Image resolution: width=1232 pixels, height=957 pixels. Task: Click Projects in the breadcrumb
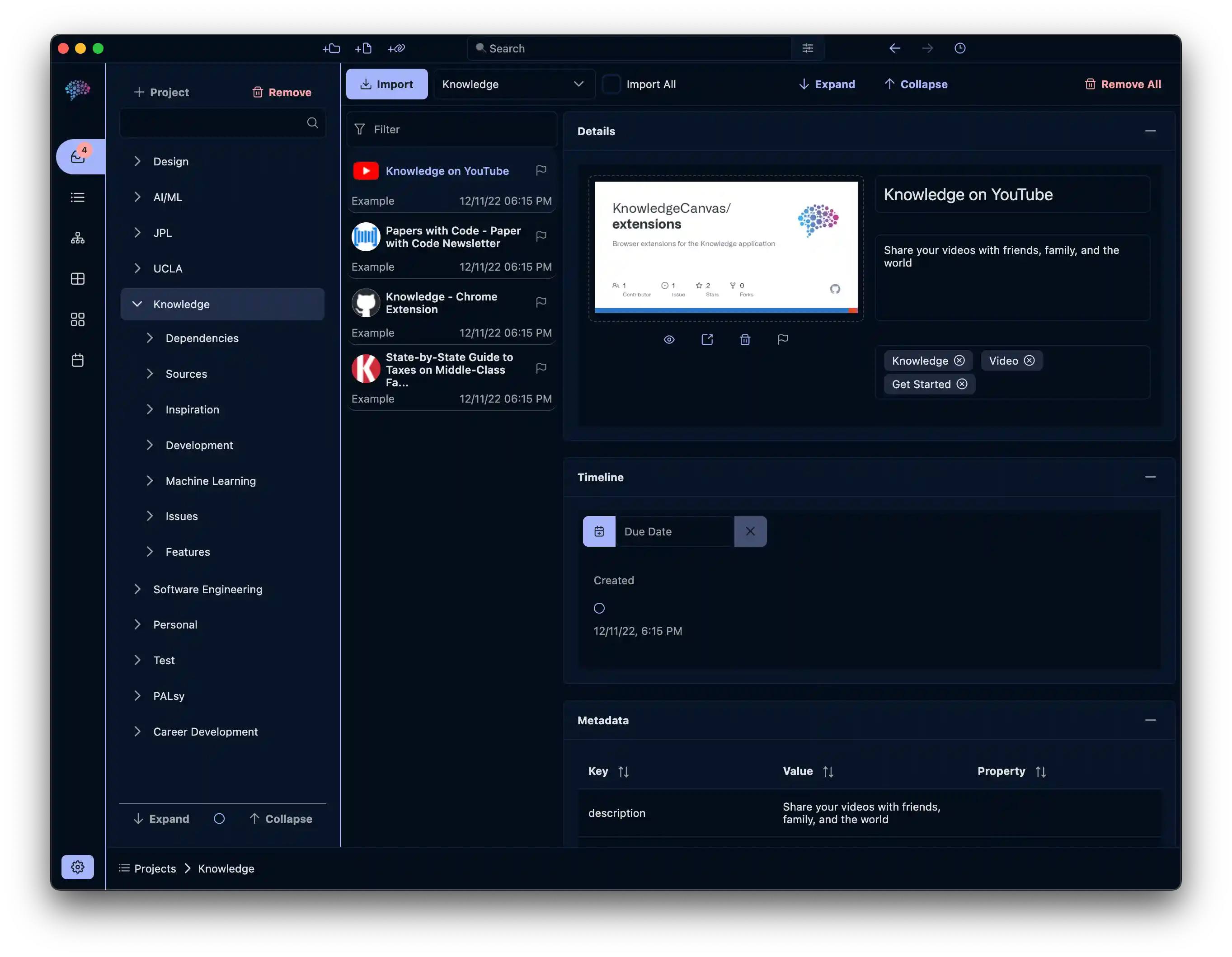tap(155, 868)
